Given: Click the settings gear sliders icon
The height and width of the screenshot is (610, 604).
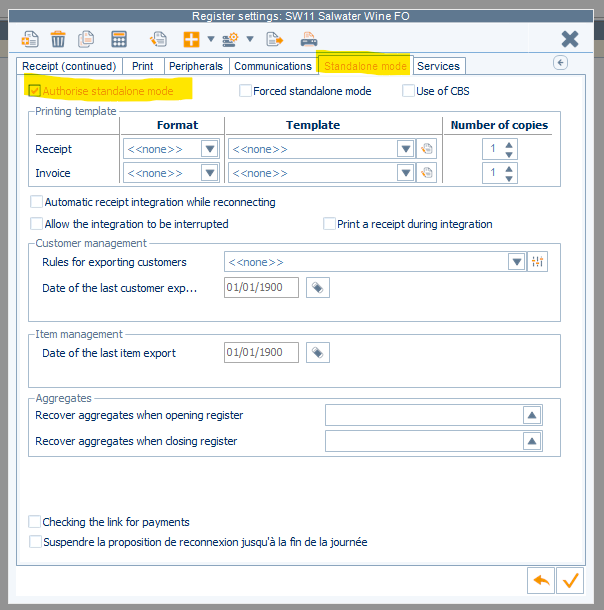Looking at the screenshot, I should tap(230, 39).
